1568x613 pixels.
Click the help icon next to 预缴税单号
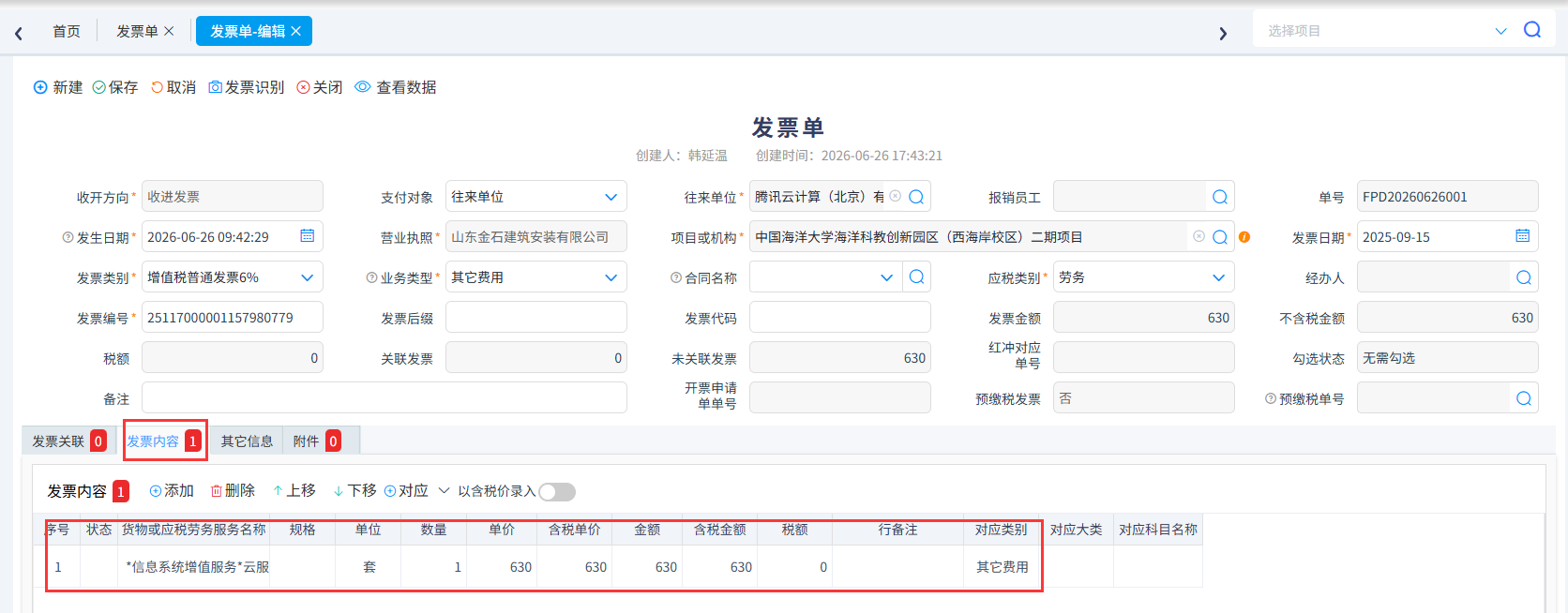(x=1271, y=398)
